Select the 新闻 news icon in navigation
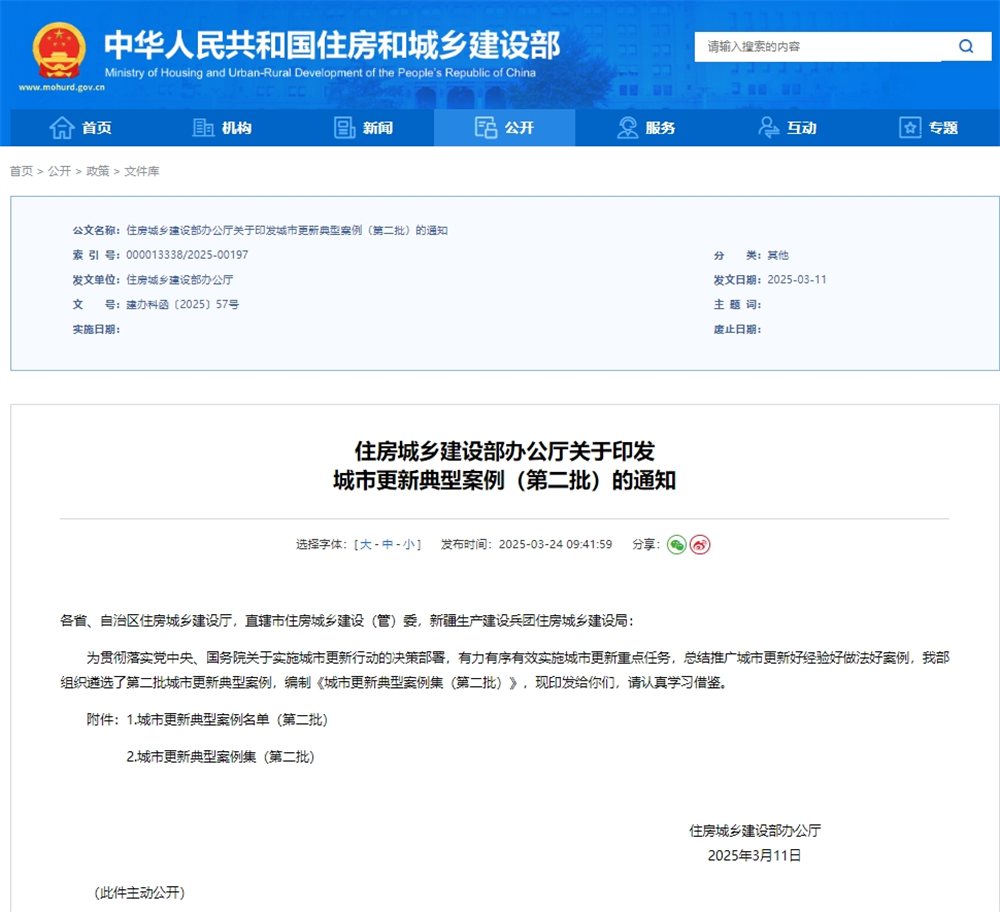This screenshot has width=1000, height=912. [x=342, y=128]
